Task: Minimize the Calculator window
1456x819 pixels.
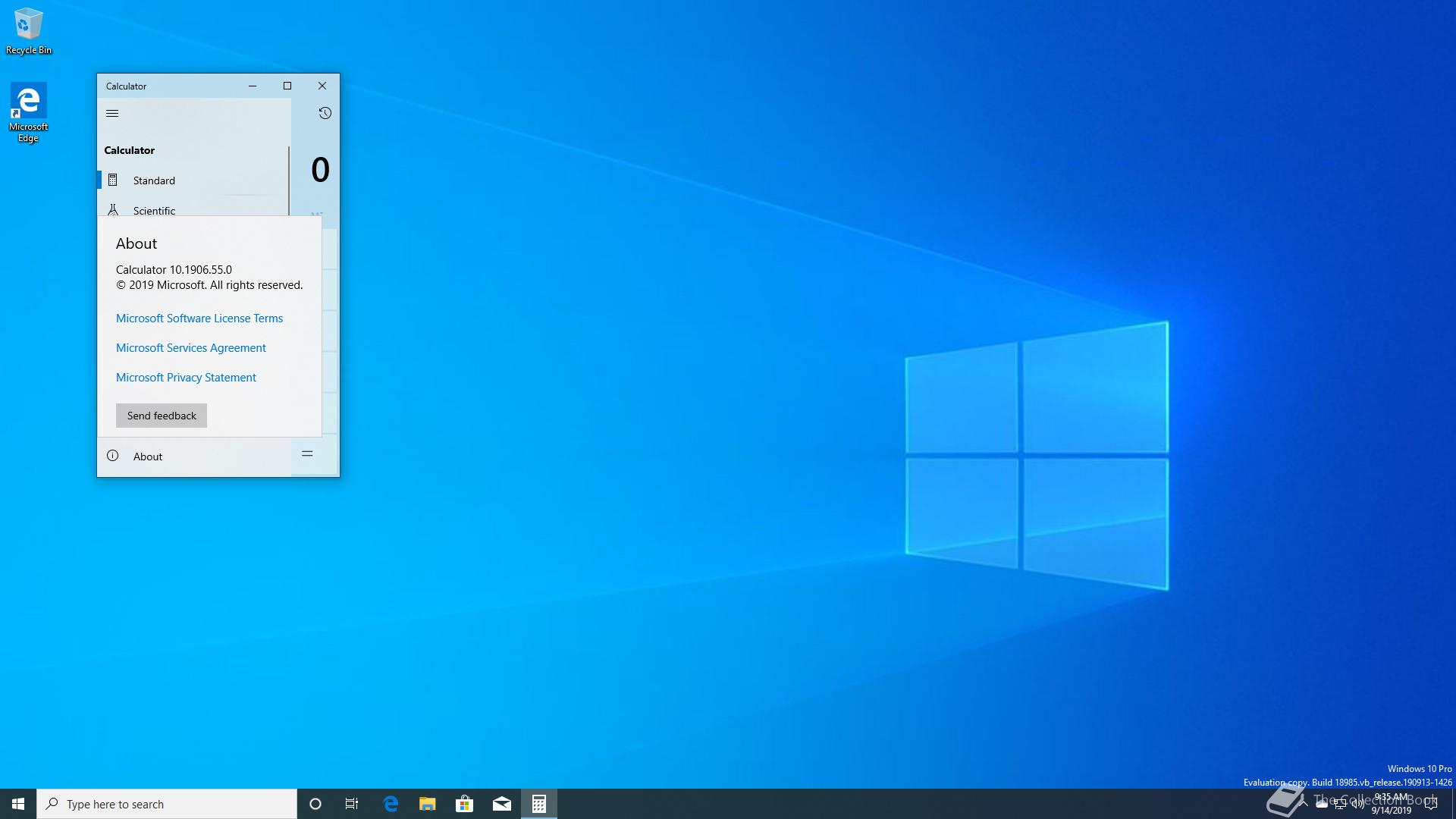Action: (253, 86)
